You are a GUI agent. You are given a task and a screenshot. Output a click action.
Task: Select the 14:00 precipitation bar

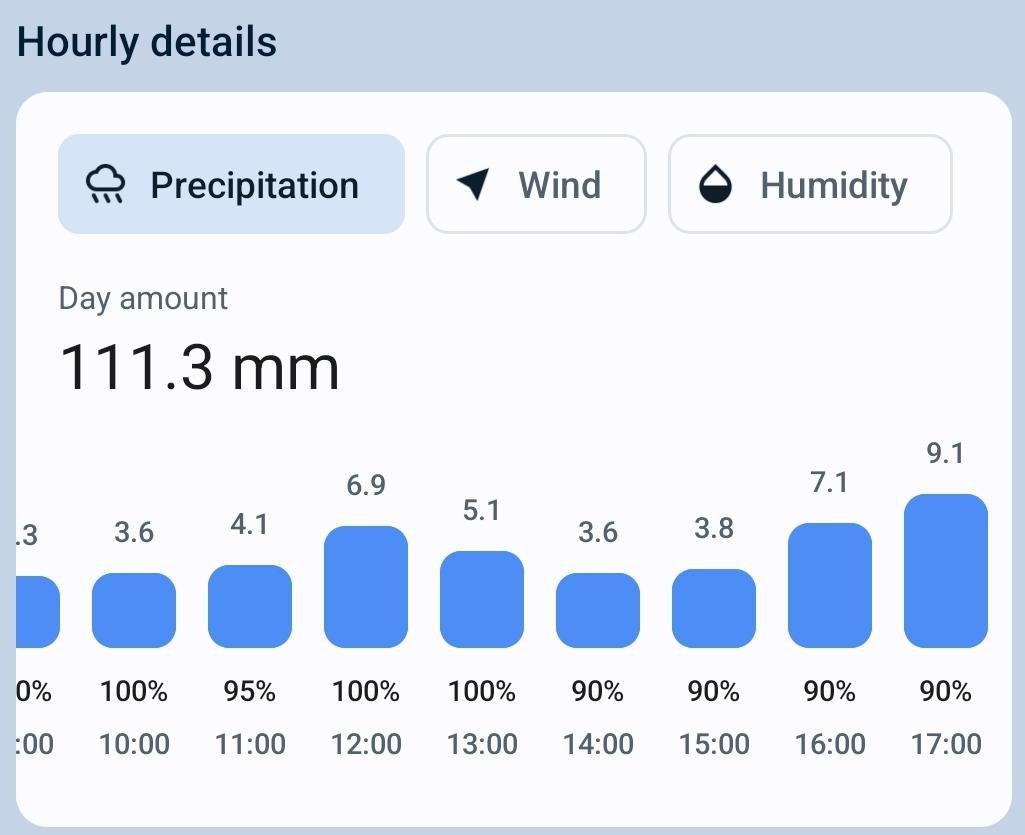[598, 610]
